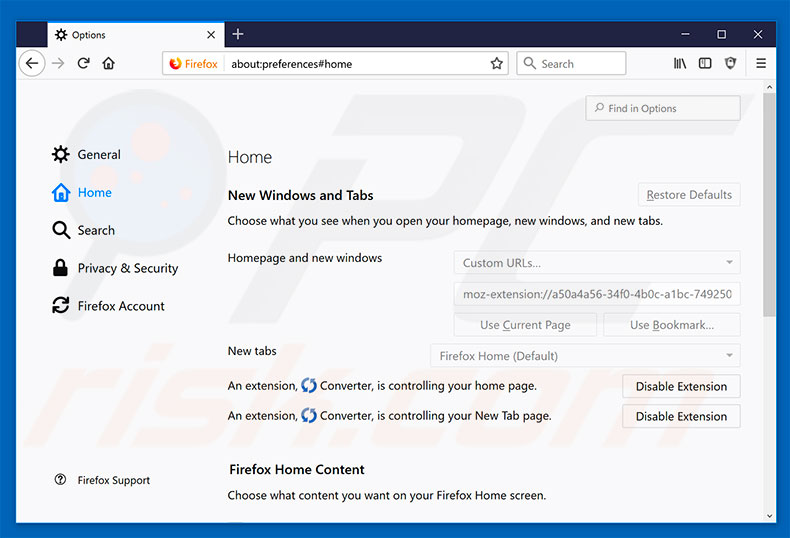Go back with the back arrow button
The width and height of the screenshot is (790, 538).
(x=32, y=63)
